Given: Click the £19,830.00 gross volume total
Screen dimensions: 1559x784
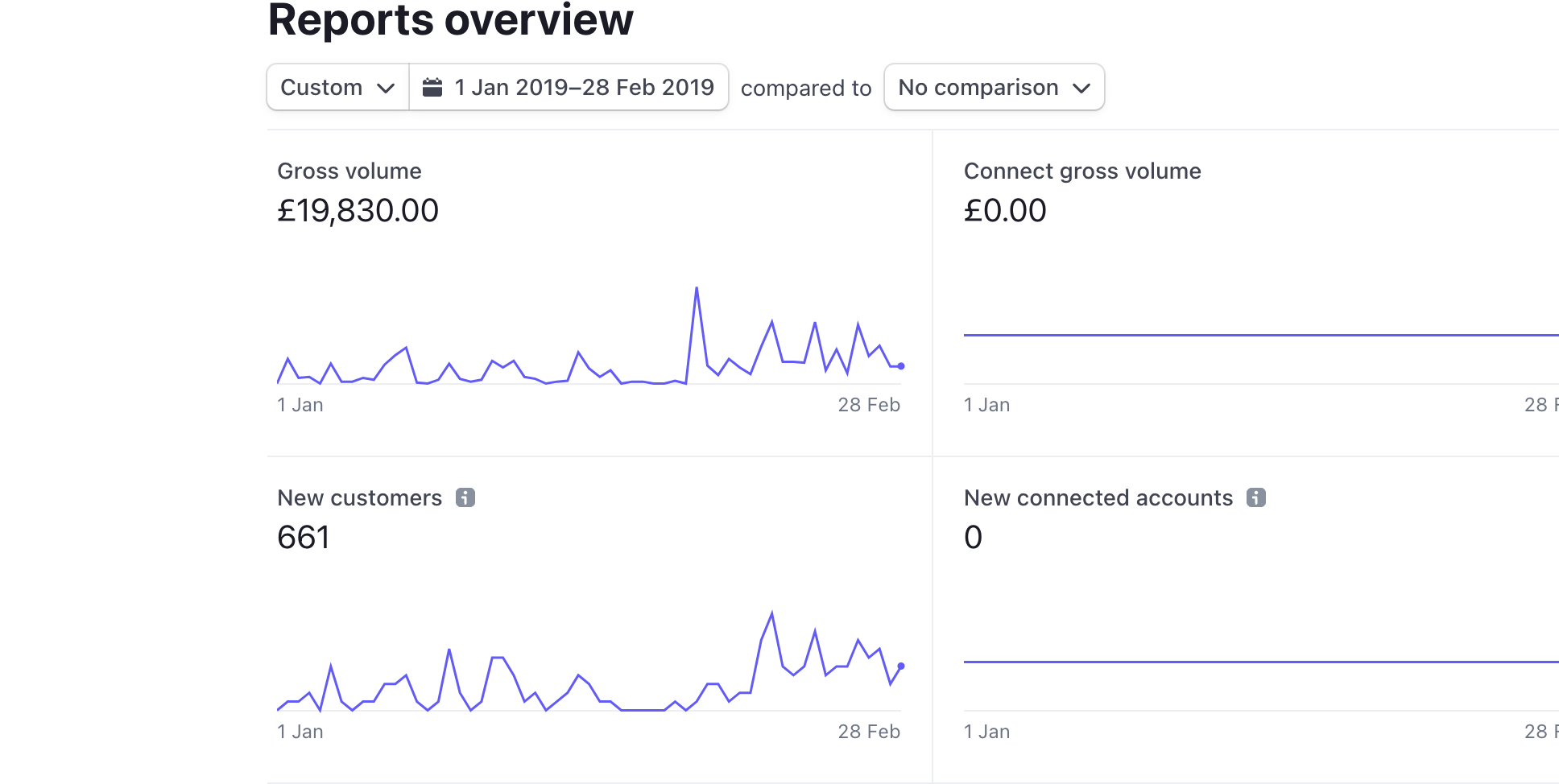Looking at the screenshot, I should (358, 211).
